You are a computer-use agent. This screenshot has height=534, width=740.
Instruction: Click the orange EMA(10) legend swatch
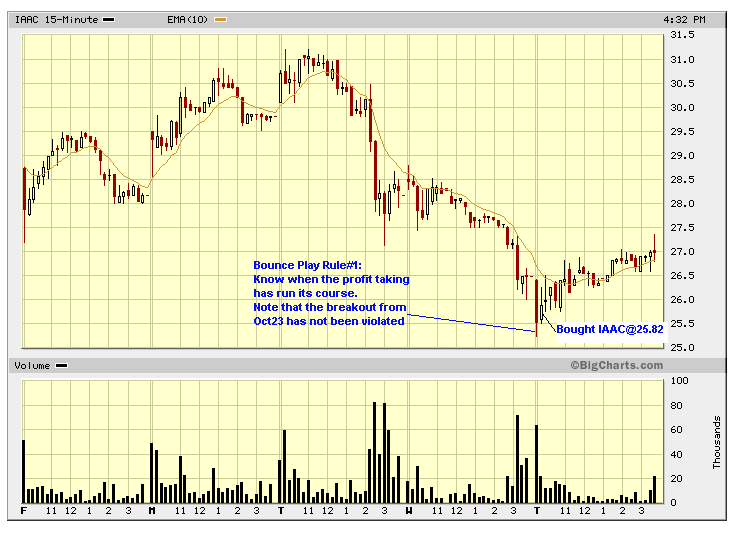tap(220, 20)
